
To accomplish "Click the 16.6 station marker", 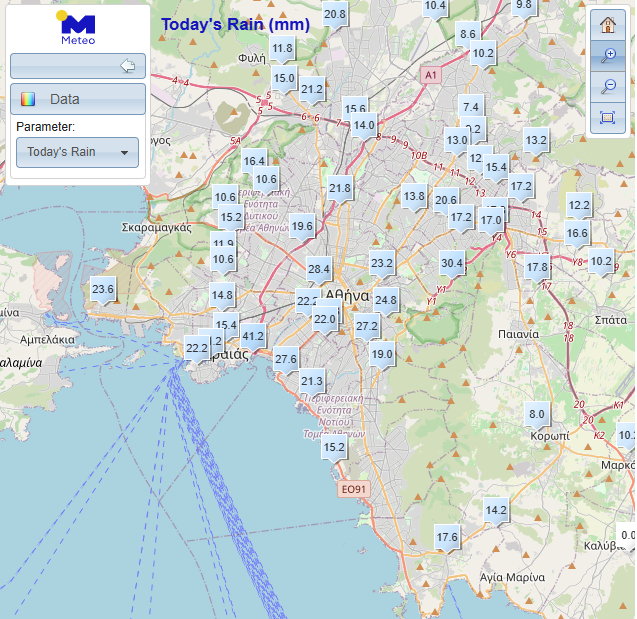I will point(577,233).
